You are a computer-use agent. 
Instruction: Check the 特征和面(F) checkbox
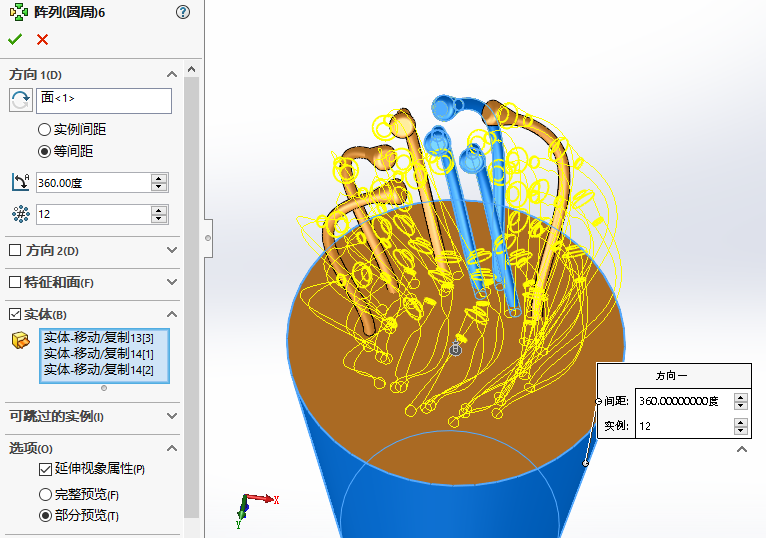(14, 282)
